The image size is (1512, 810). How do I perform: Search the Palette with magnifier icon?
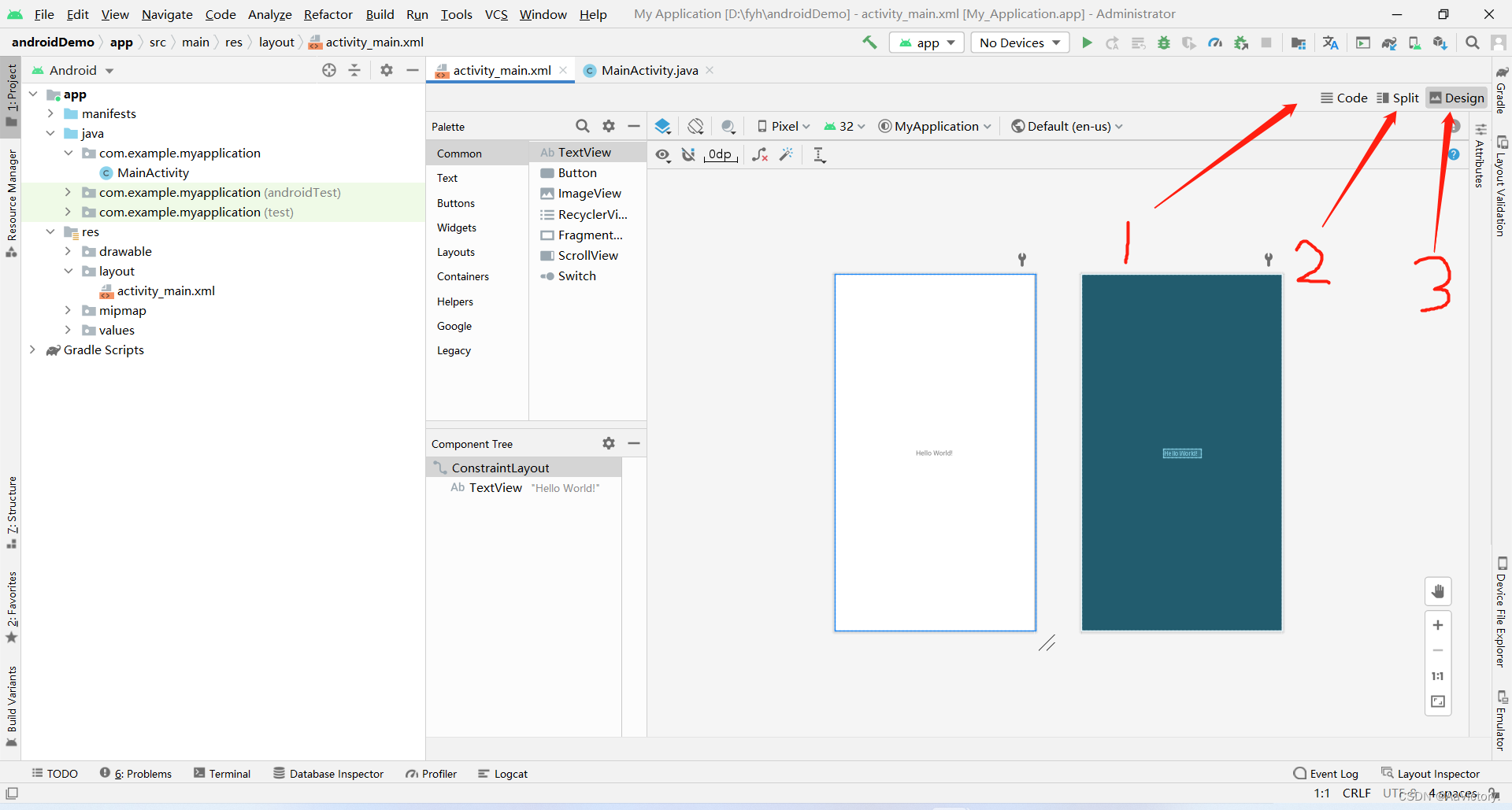coord(583,126)
